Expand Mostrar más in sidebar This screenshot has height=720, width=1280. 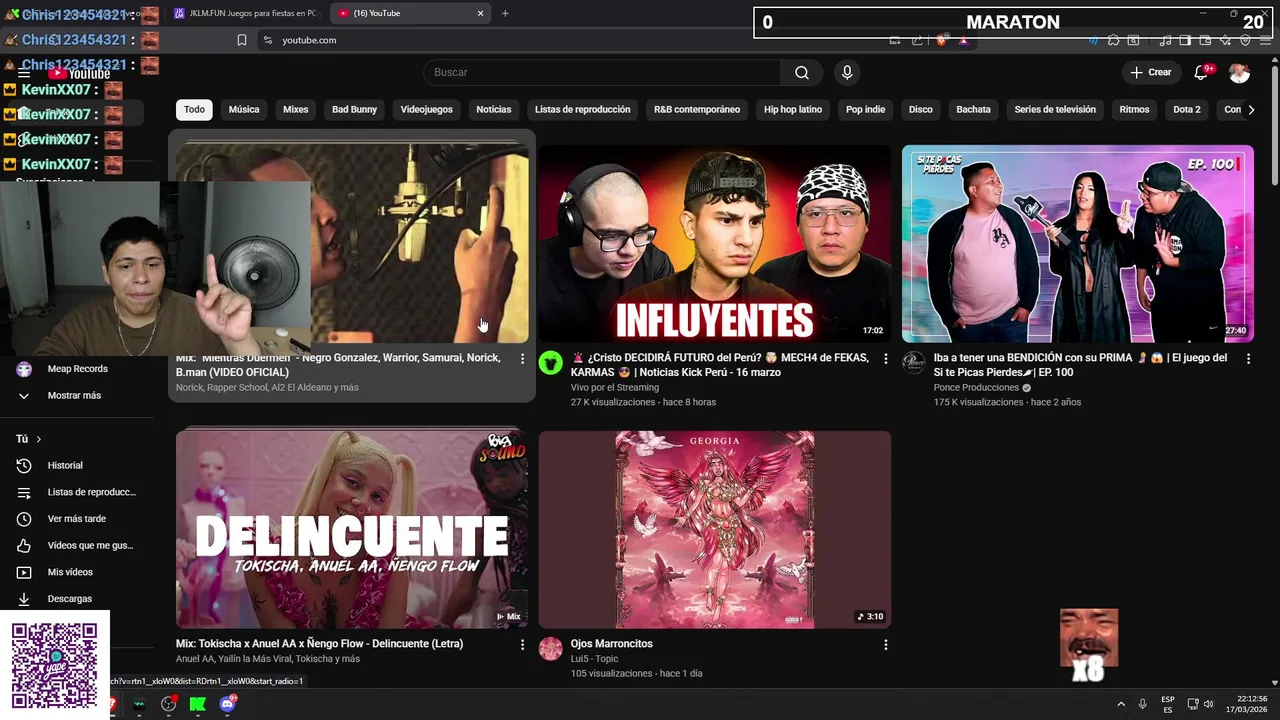click(x=74, y=395)
